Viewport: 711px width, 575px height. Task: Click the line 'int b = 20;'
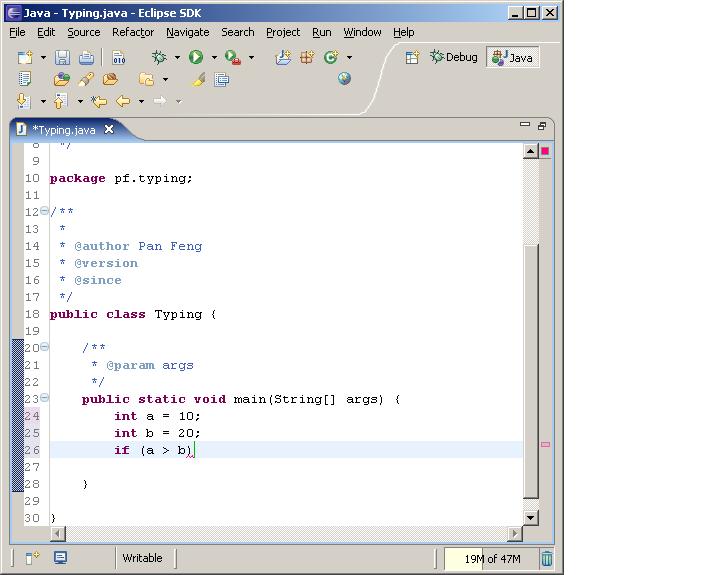[156, 433]
